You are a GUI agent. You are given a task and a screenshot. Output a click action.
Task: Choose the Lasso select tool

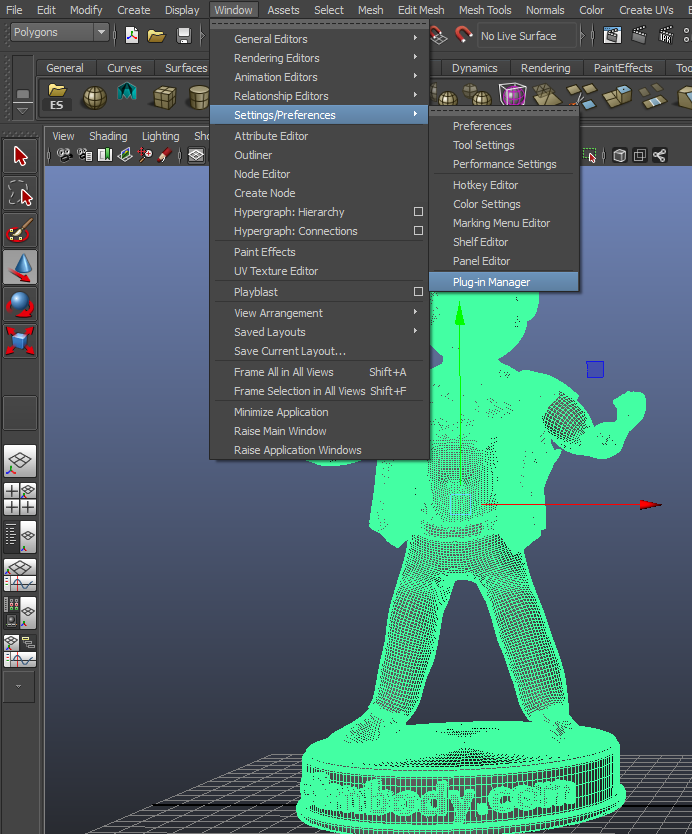[21, 193]
